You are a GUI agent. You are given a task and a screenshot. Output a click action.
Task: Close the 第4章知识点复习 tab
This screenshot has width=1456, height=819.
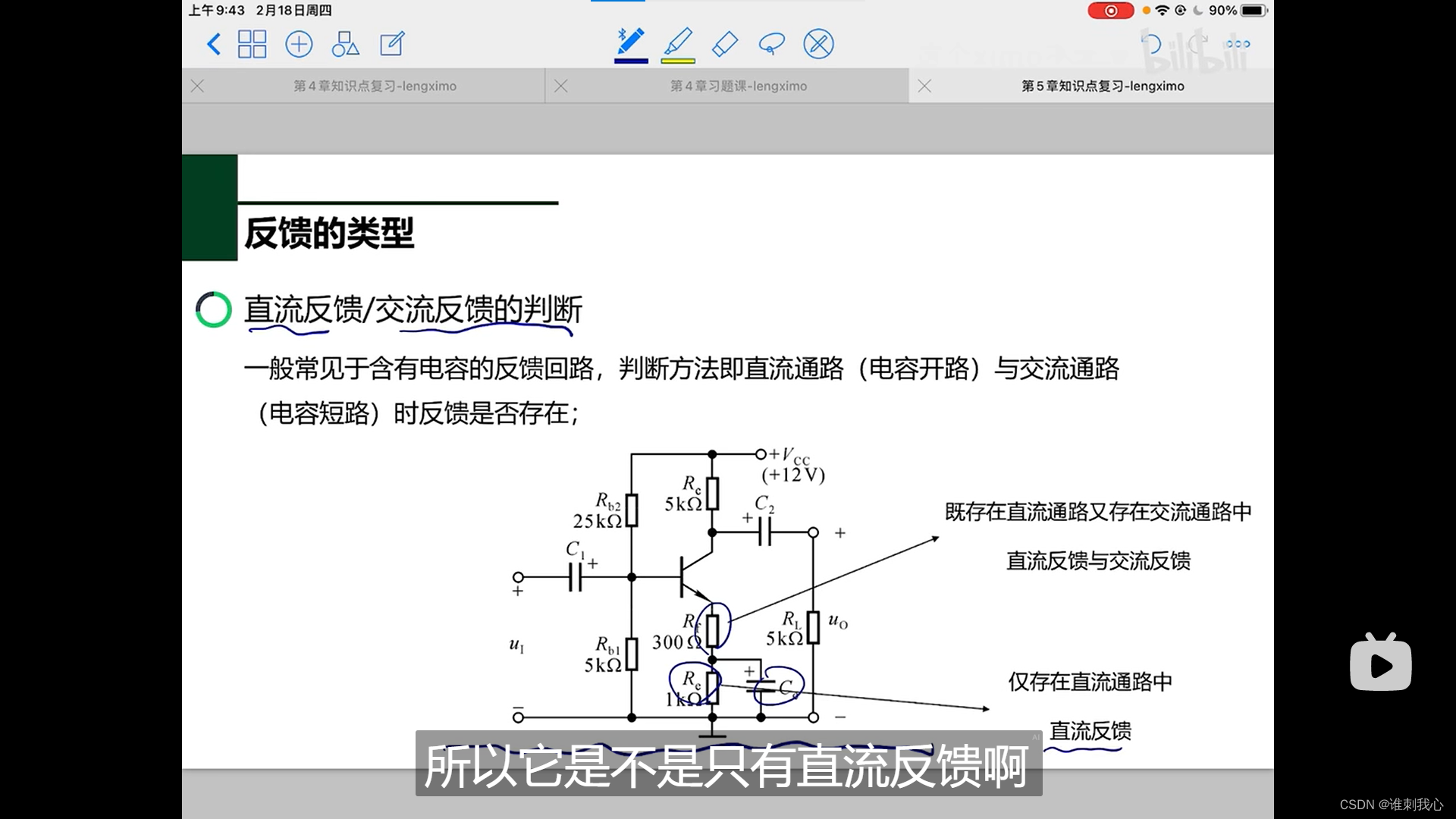pyautogui.click(x=198, y=86)
